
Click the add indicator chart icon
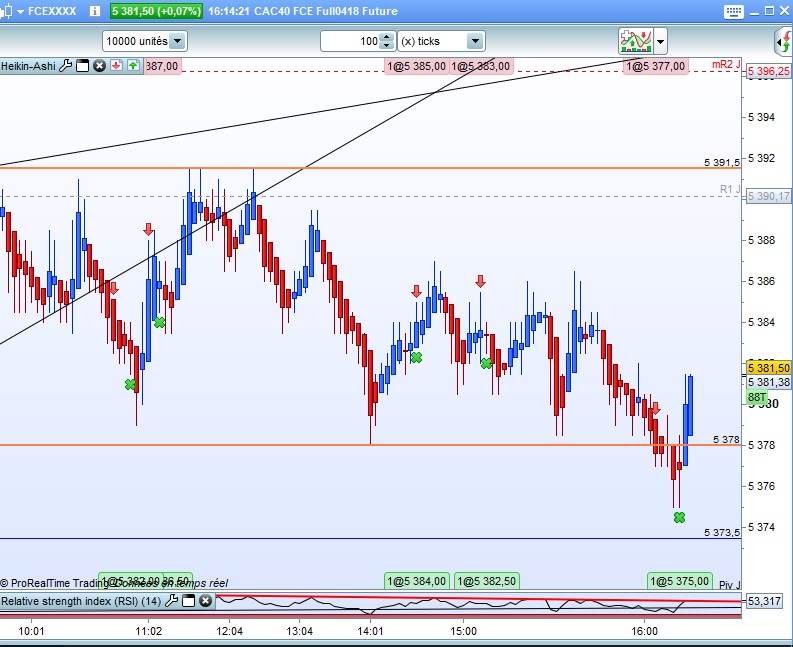(636, 41)
